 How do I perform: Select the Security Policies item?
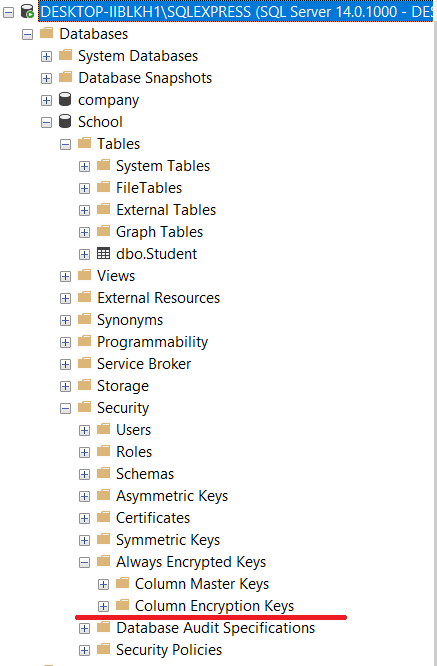pos(169,650)
